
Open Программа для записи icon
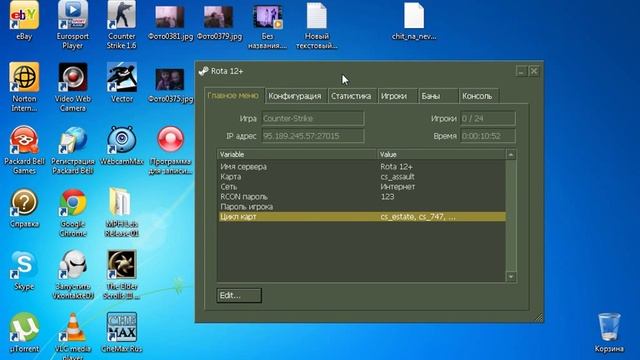point(170,150)
